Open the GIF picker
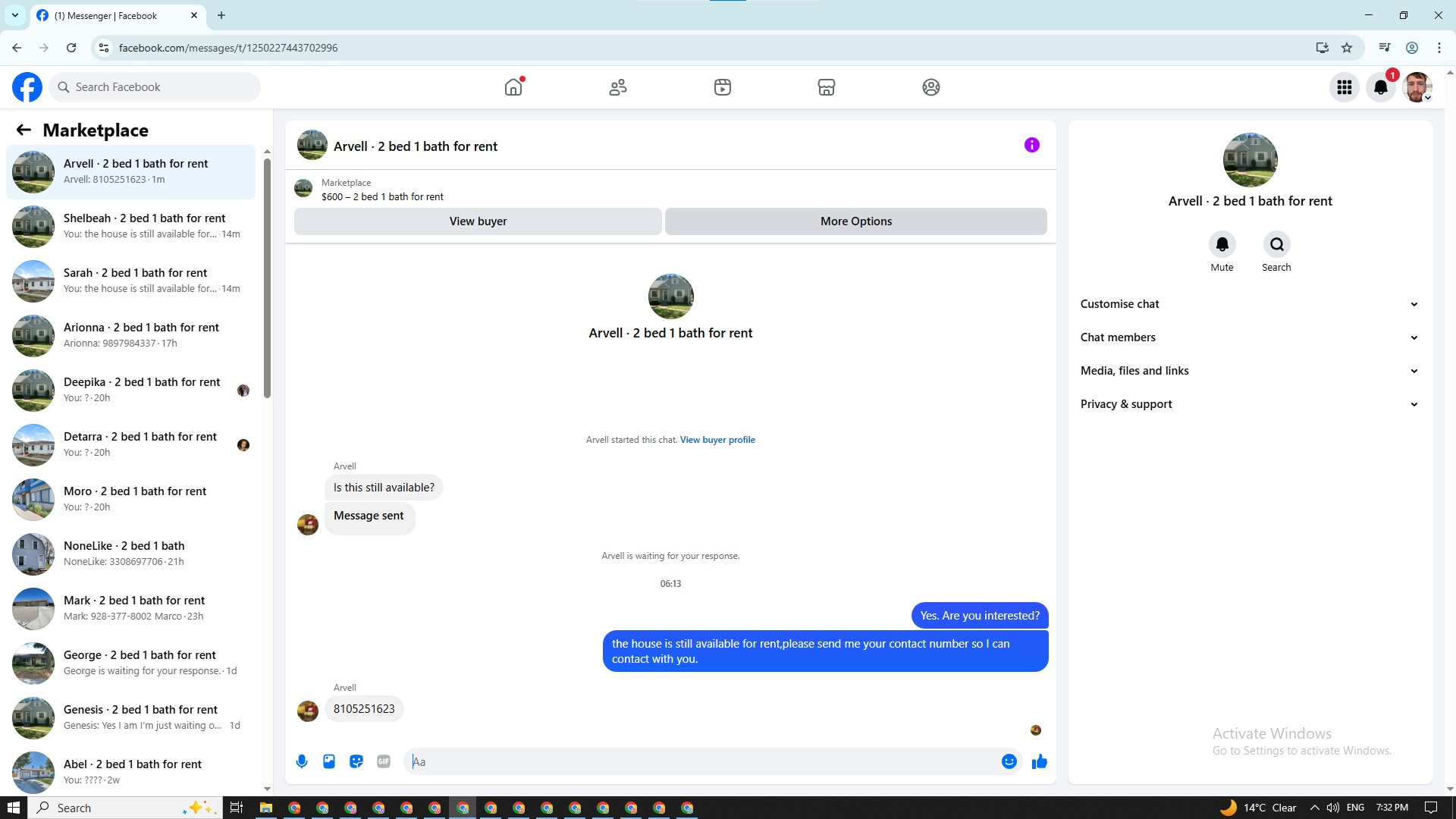The height and width of the screenshot is (819, 1456). [x=384, y=761]
